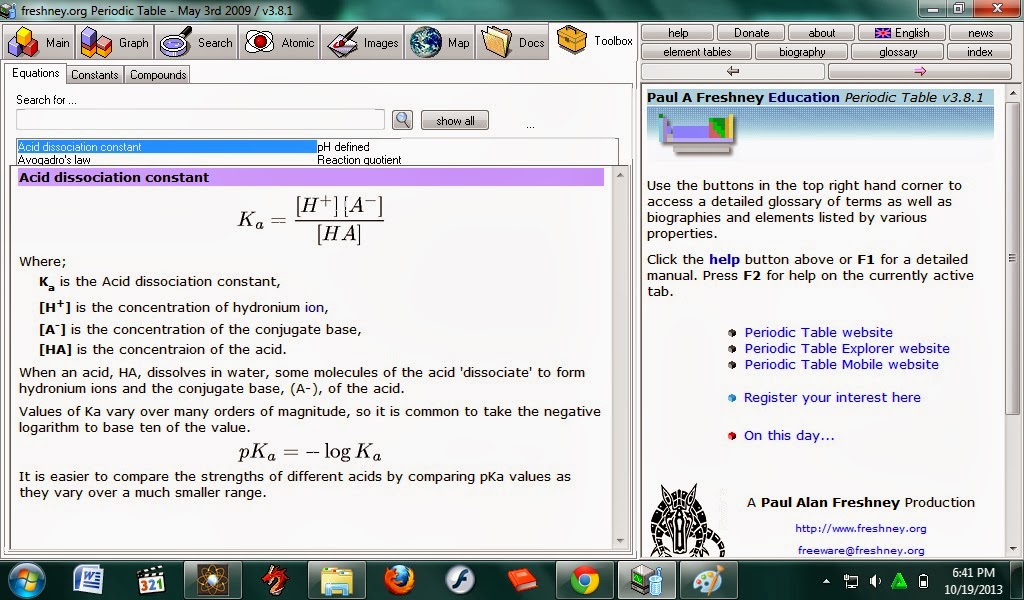Screen dimensions: 1024x600
Task: Go forward with the pink right arrow
Action: pos(920,71)
